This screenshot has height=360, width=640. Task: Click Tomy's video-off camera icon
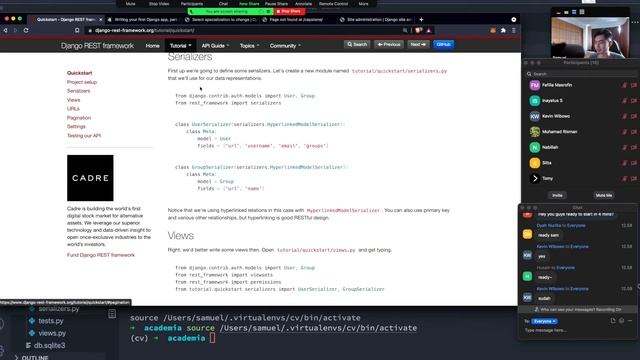[633, 178]
